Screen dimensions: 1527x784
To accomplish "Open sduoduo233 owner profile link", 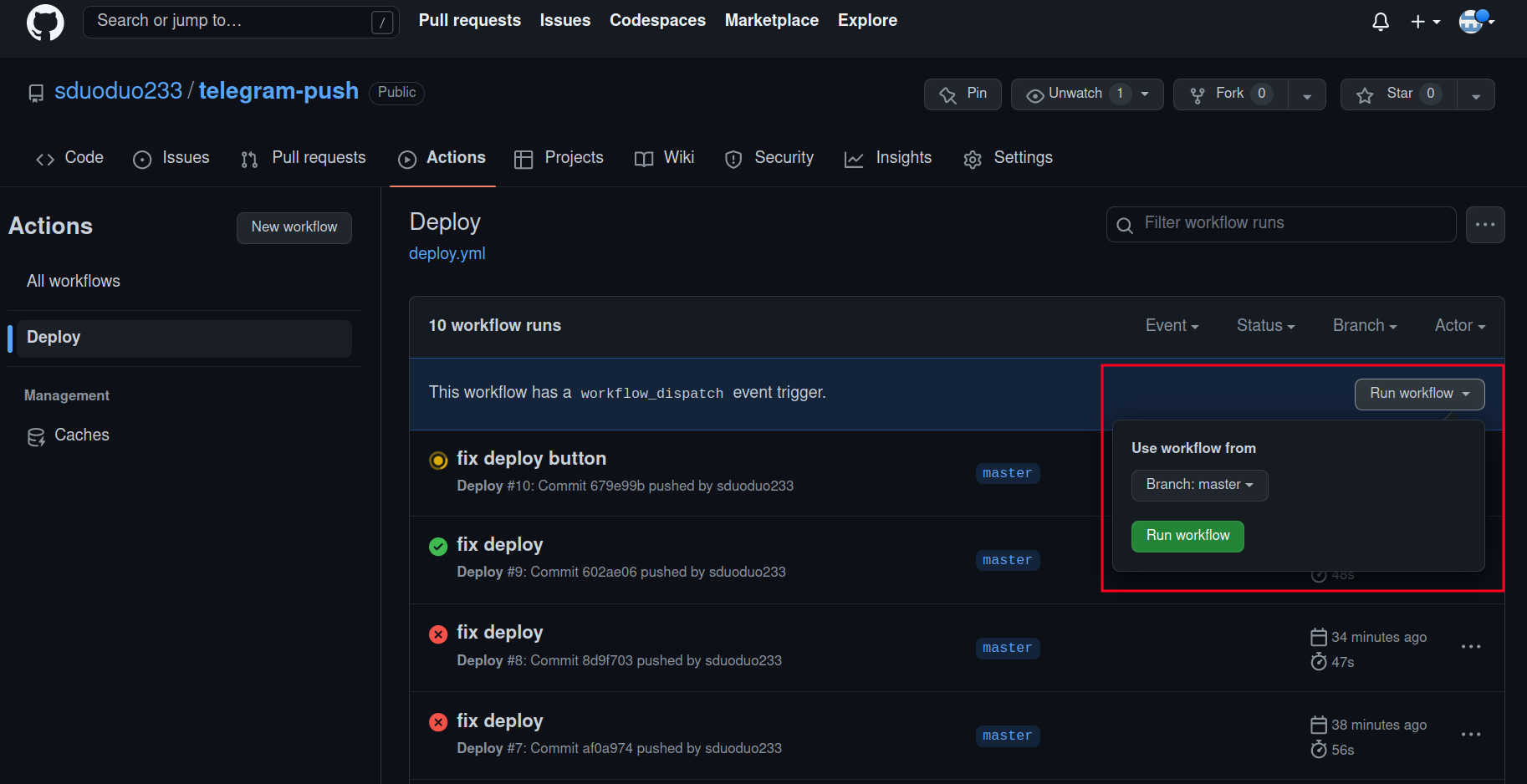I will [x=118, y=91].
